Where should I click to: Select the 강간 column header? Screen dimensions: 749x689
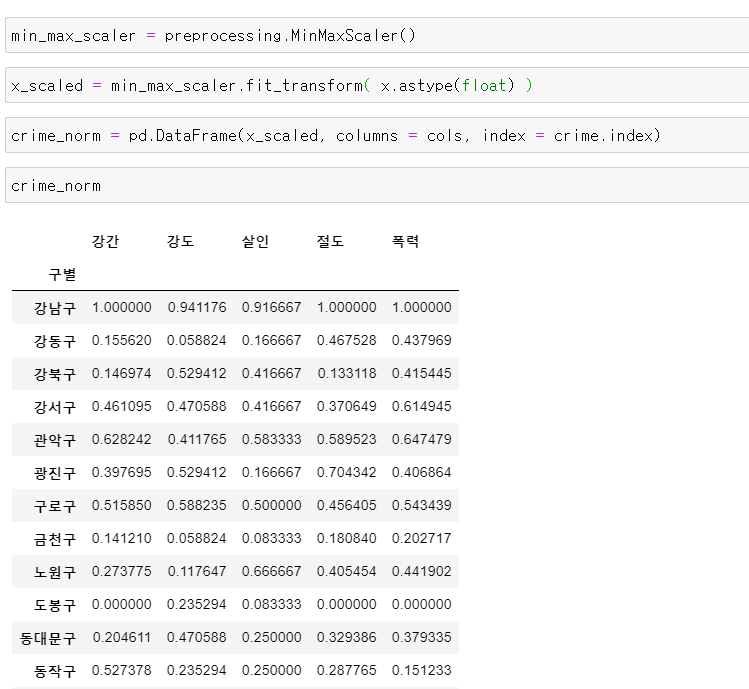pos(106,241)
